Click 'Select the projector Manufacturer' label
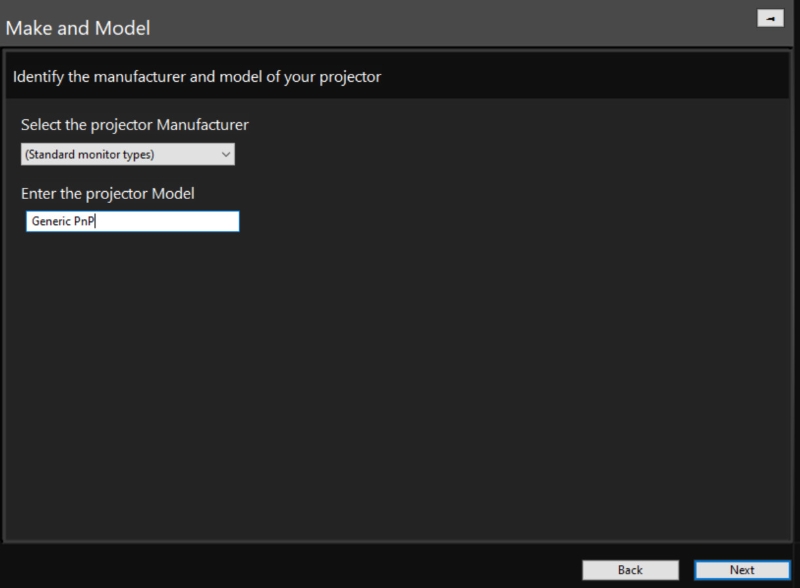Viewport: 800px width, 588px height. (x=135, y=125)
